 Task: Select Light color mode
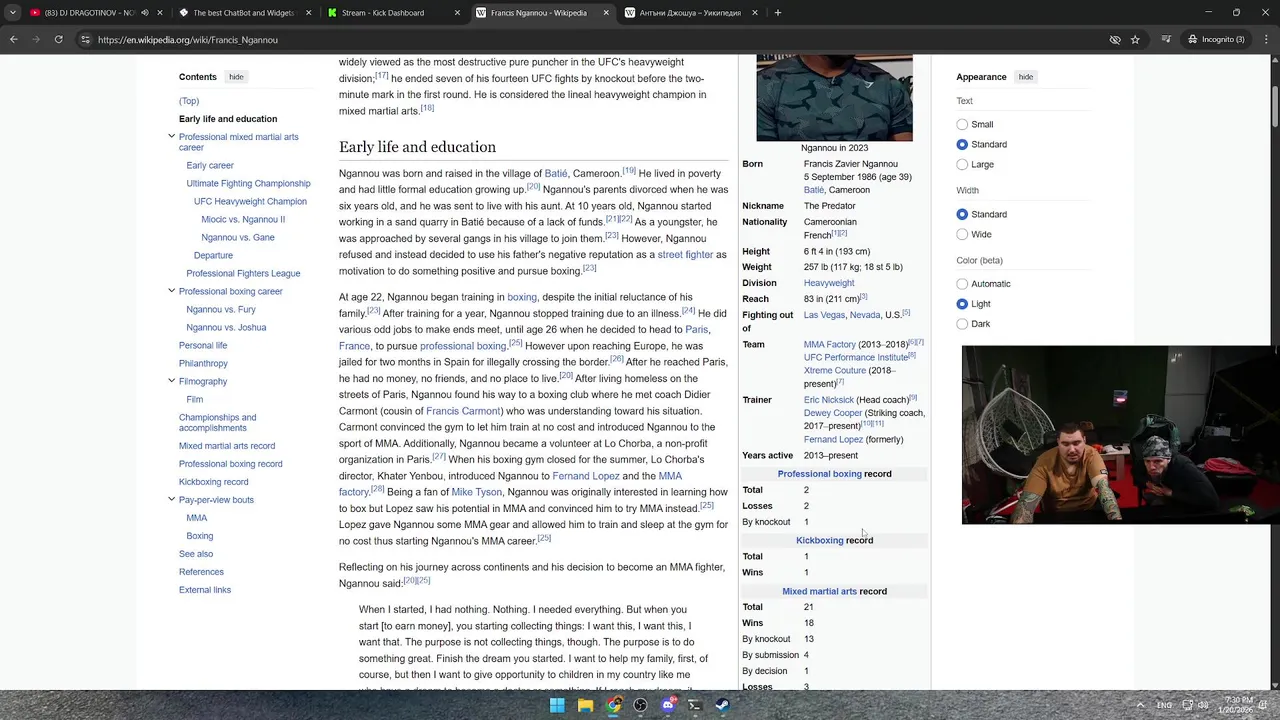click(962, 304)
